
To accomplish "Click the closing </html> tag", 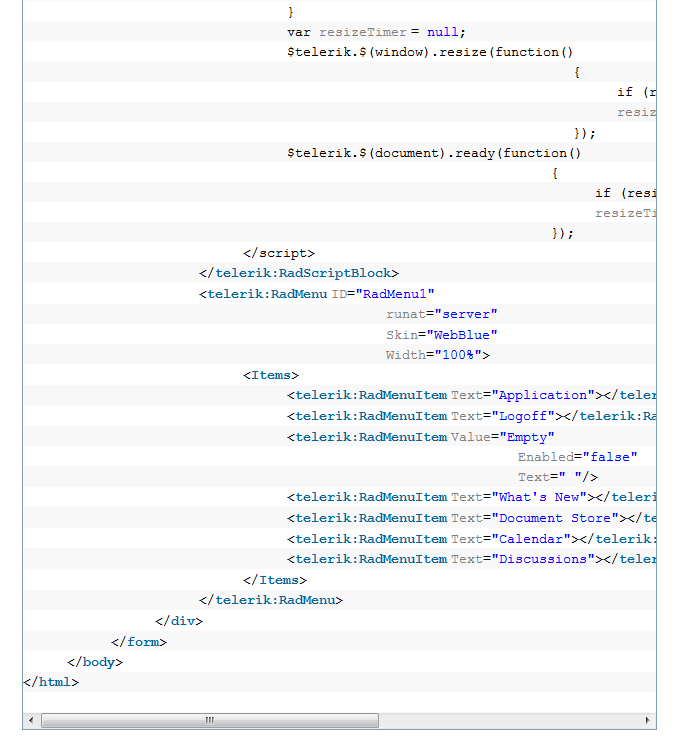I will [x=51, y=682].
